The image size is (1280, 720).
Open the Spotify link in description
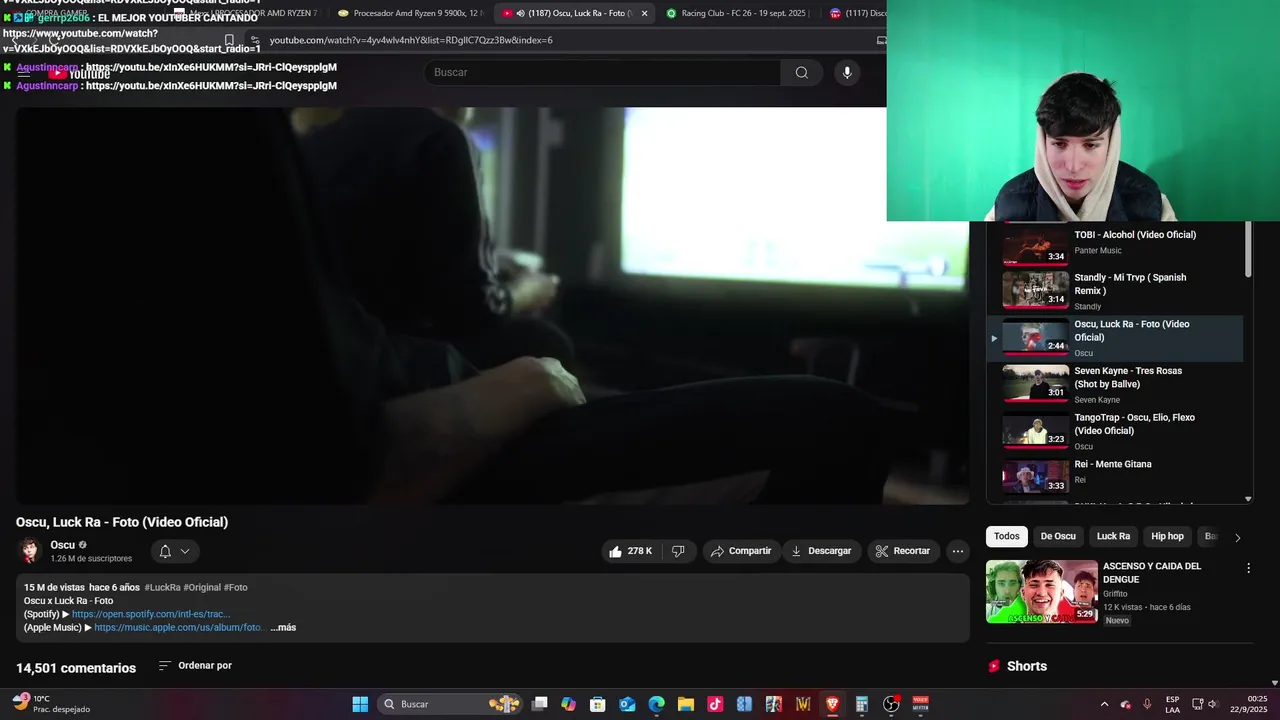(x=150, y=614)
